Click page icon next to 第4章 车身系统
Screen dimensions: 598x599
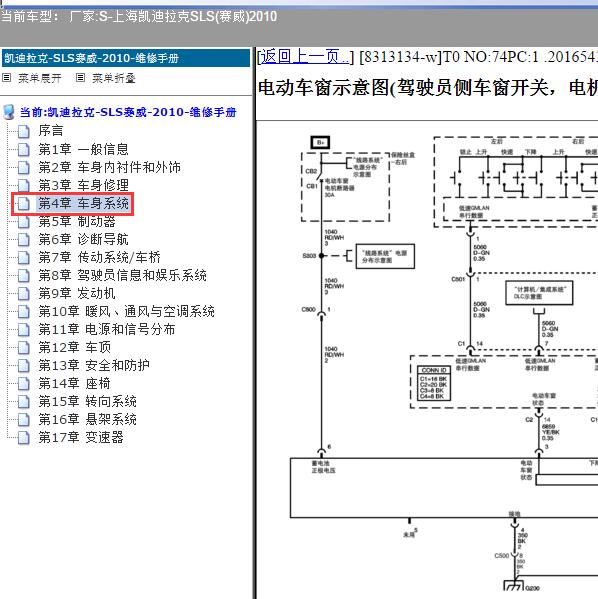[x=24, y=203]
